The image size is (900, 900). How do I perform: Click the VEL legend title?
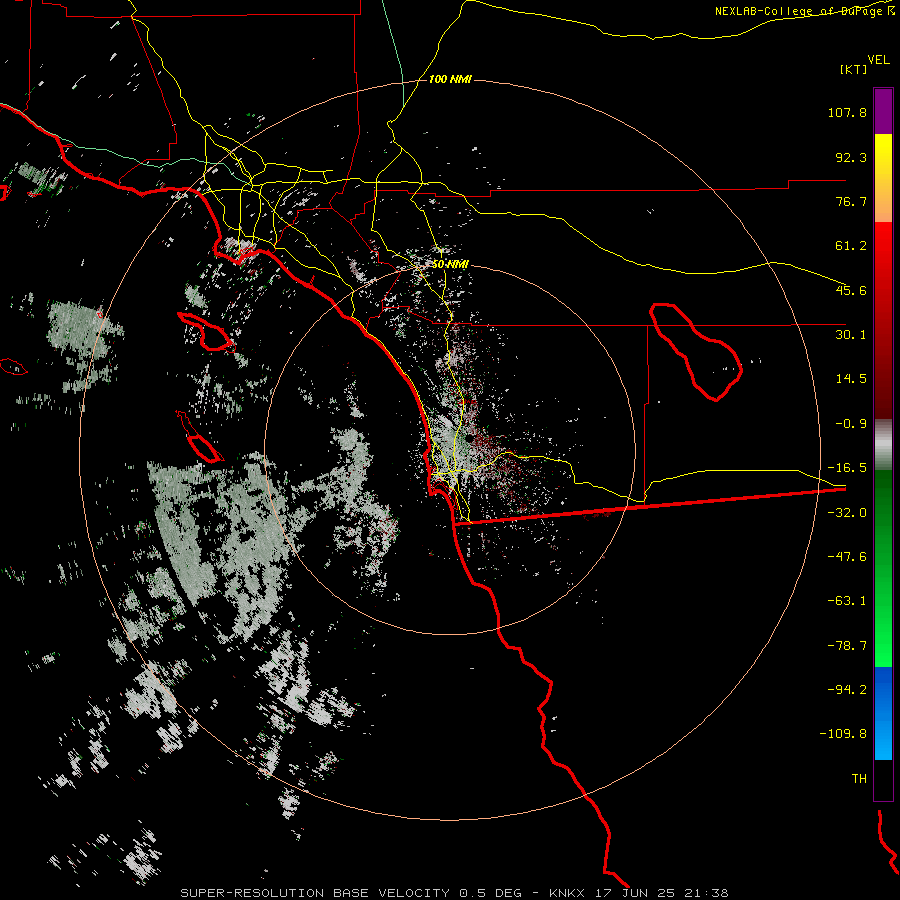click(x=878, y=60)
